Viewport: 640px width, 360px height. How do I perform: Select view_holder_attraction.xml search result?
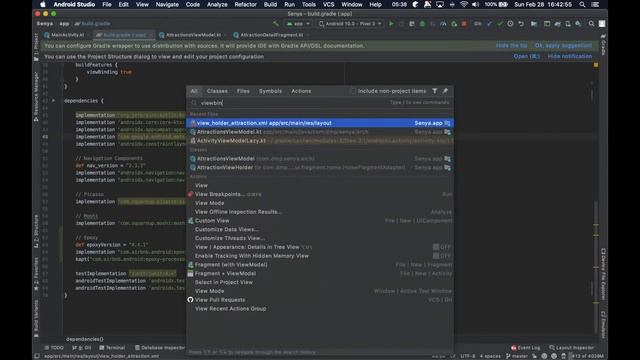320,123
